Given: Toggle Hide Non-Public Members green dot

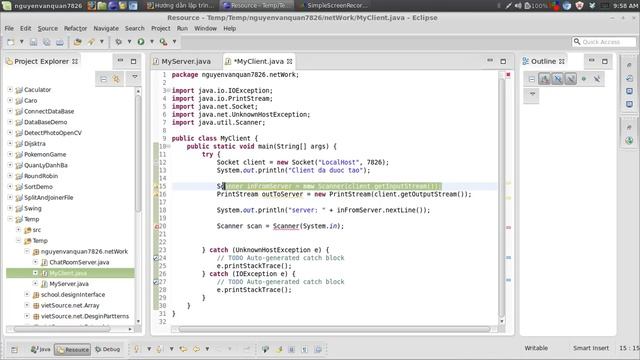Looking at the screenshot, I should 584,79.
